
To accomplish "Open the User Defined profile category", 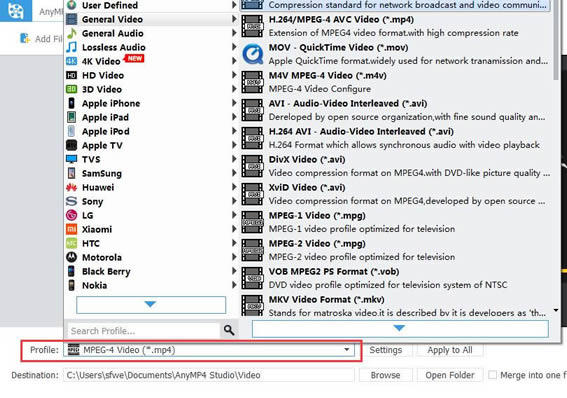I will tap(151, 5).
